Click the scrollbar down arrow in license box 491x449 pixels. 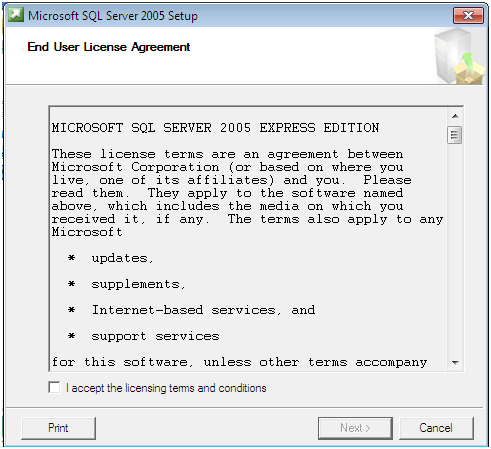tap(455, 362)
